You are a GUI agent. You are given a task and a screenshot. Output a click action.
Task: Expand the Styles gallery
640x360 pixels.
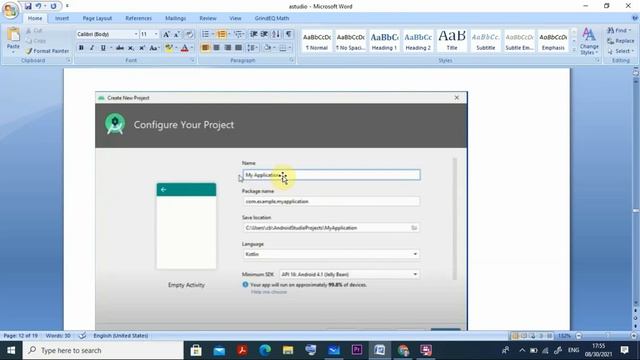point(574,49)
